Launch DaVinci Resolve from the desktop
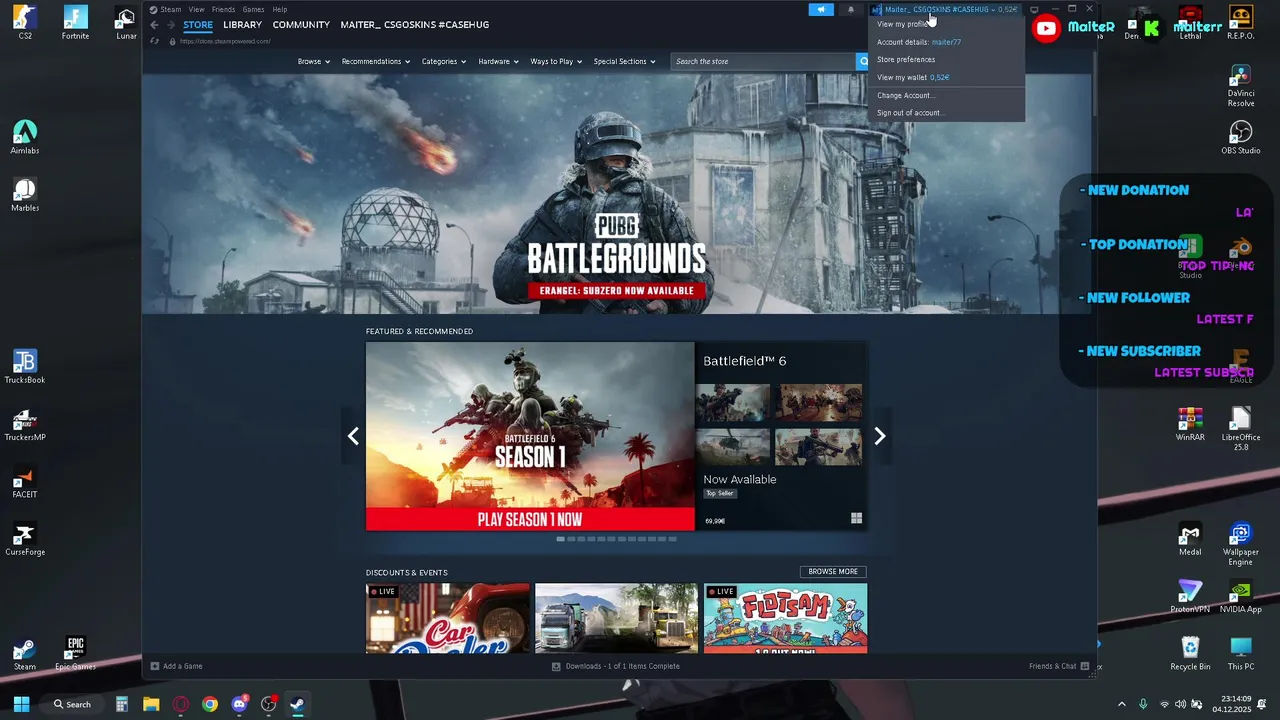The width and height of the screenshot is (1280, 720). (x=1241, y=86)
